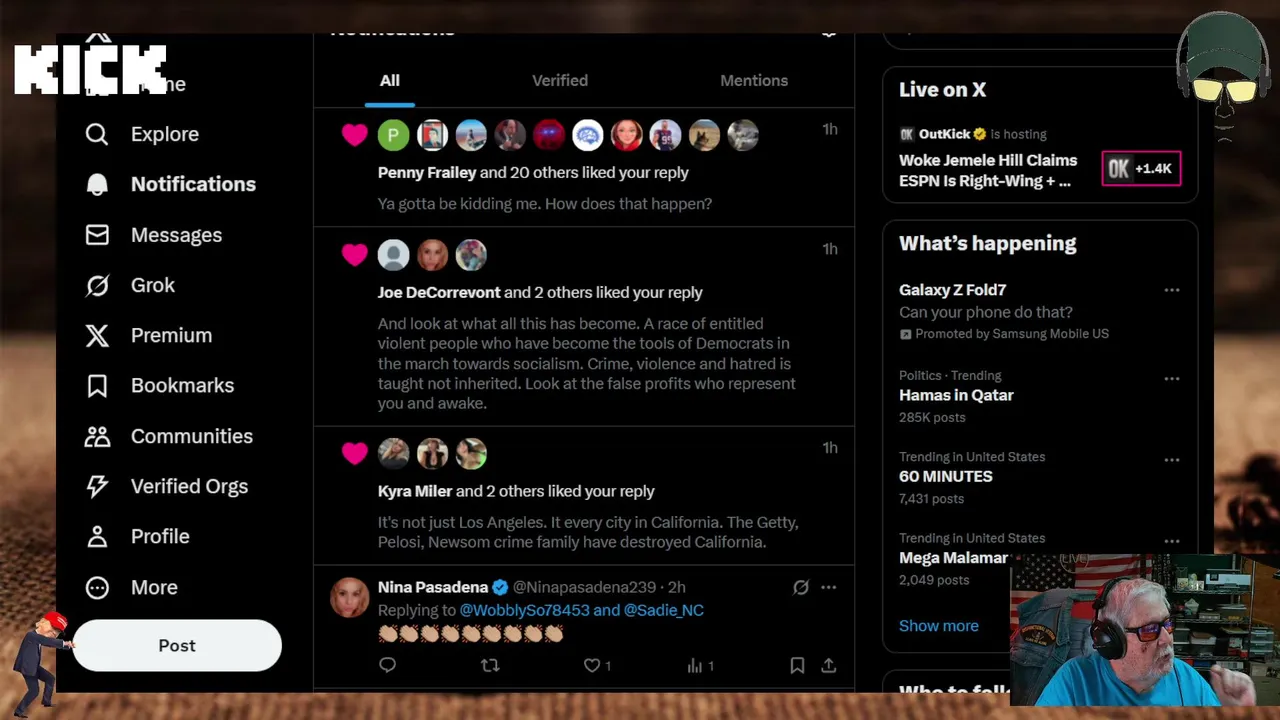The image size is (1280, 720).
Task: Click Grok icon on Nina Pasadena's post
Action: 801,588
